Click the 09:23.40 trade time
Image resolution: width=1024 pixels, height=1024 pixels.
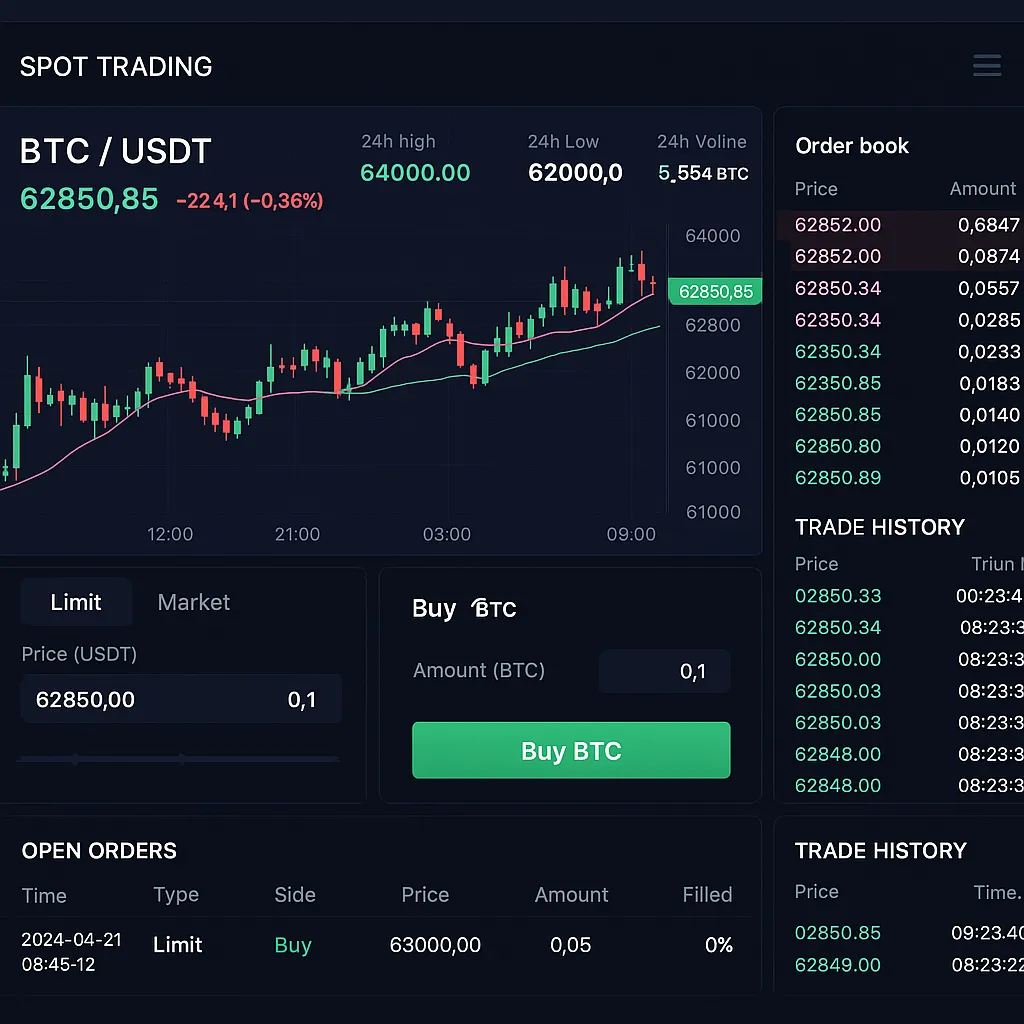coord(987,933)
